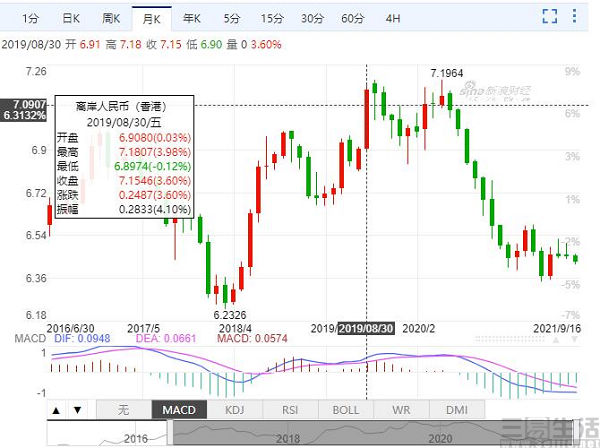Click the 2018 label in timeline navigator

pos(288,438)
